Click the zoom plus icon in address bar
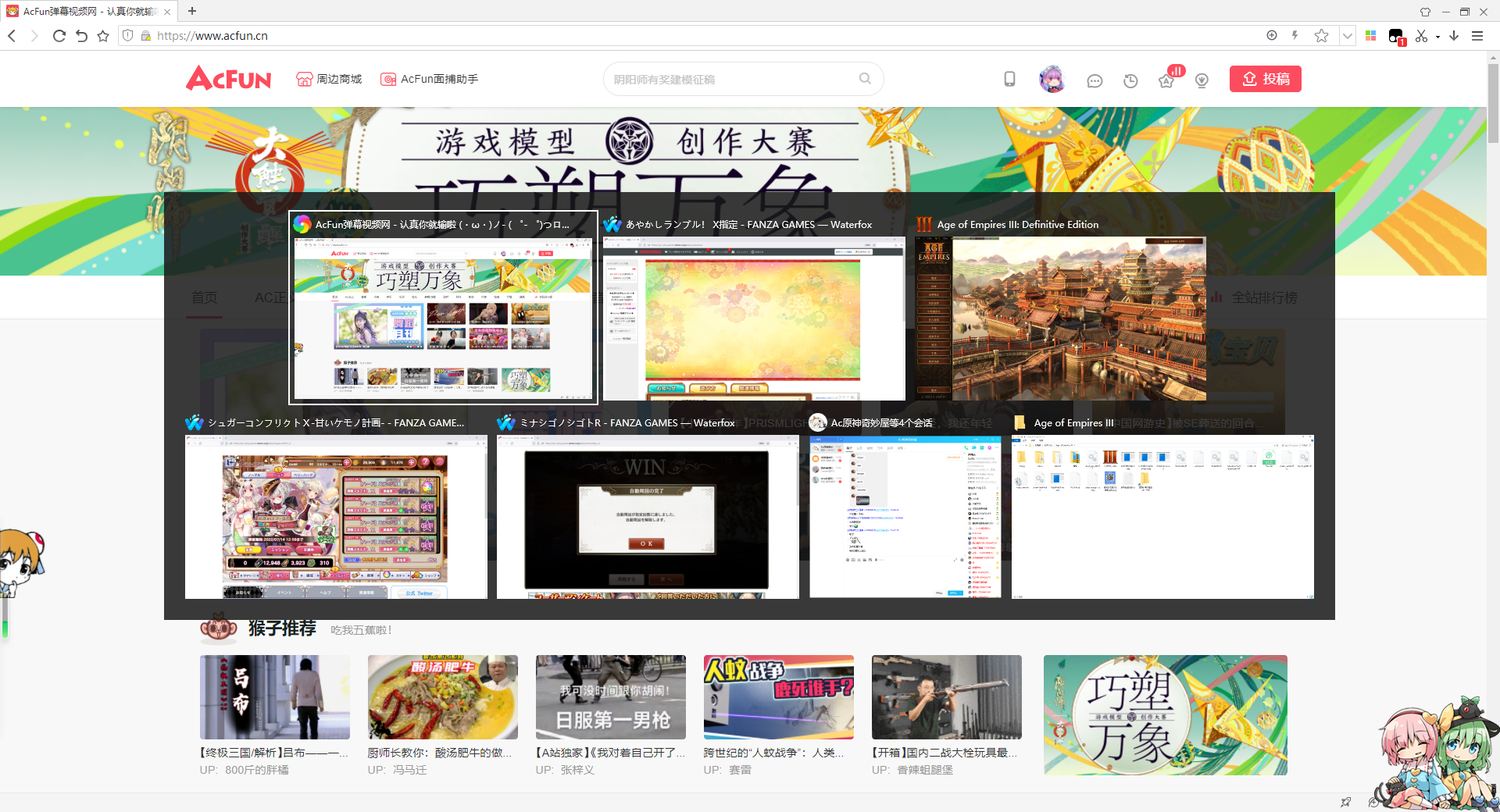 tap(1272, 35)
